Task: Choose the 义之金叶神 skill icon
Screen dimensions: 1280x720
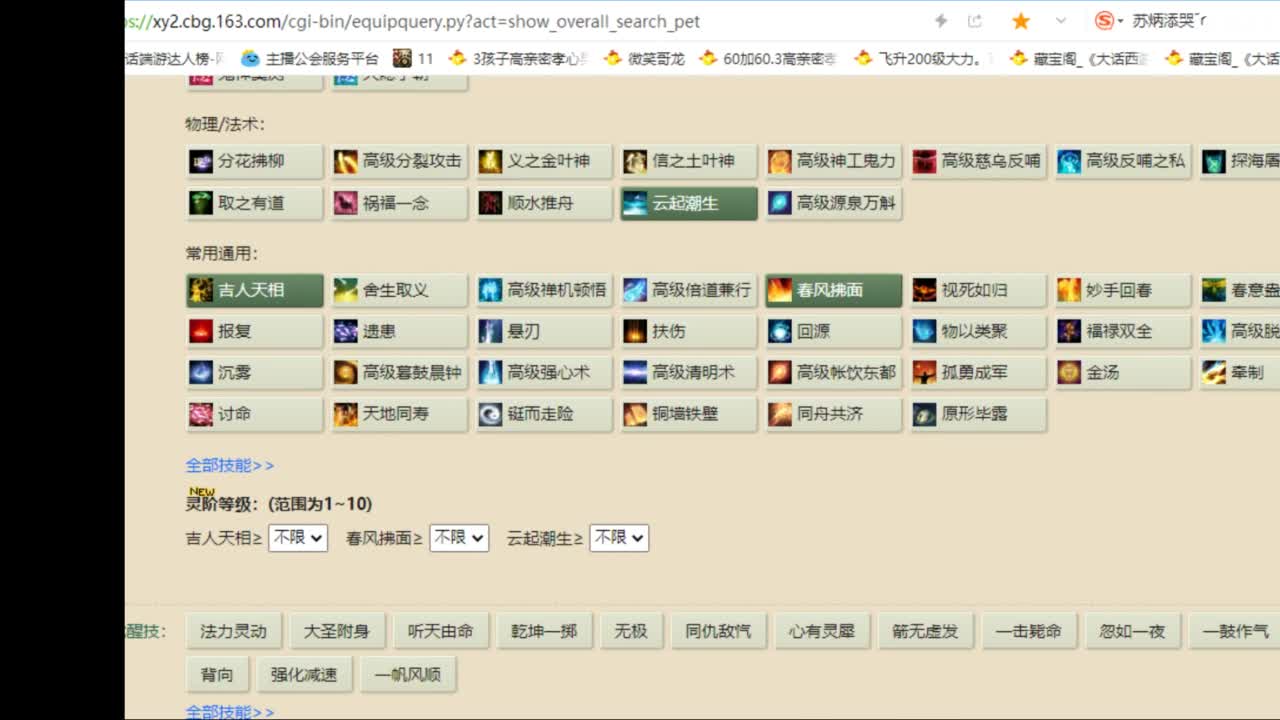Action: coord(490,161)
